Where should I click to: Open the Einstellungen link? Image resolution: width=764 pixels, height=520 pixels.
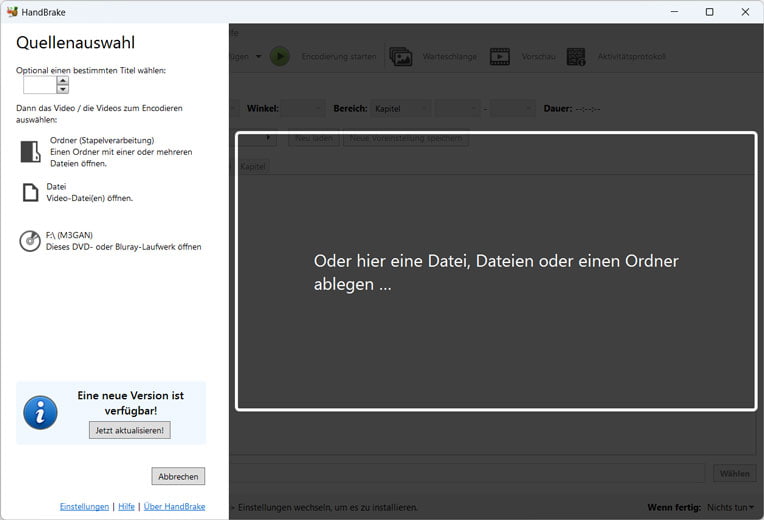click(84, 507)
